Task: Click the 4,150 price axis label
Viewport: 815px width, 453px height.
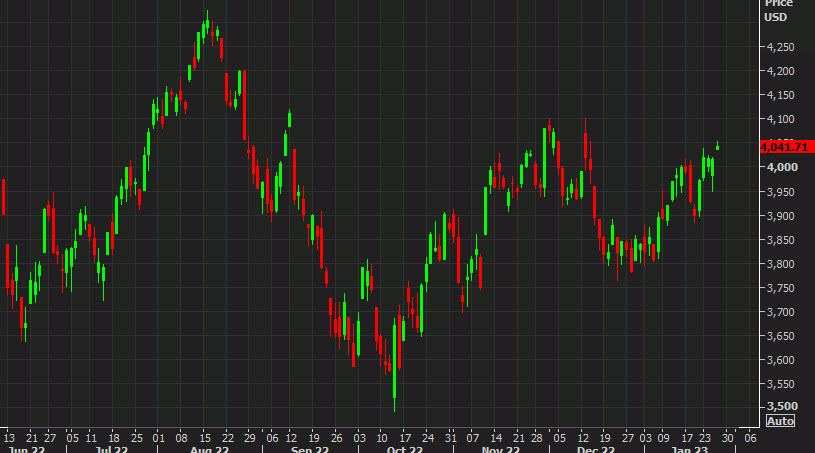Action: (781, 95)
